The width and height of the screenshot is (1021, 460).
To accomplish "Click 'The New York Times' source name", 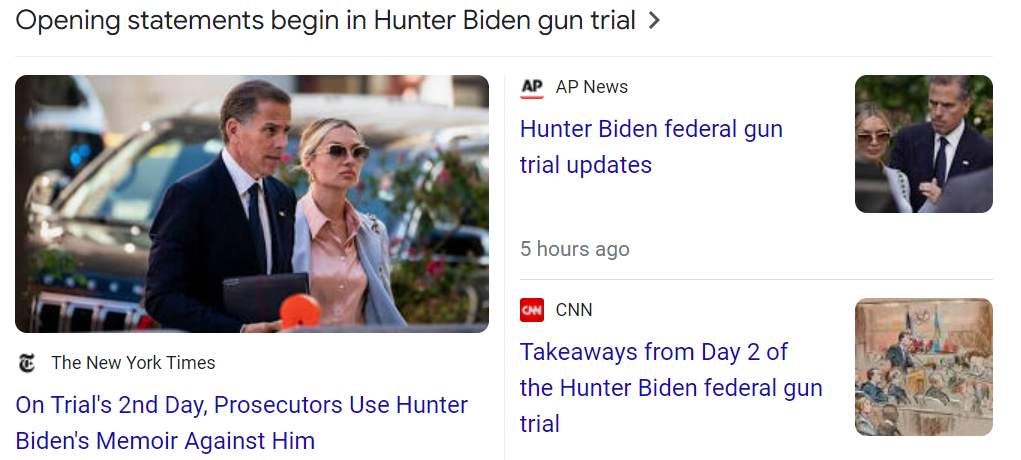I will click(133, 363).
